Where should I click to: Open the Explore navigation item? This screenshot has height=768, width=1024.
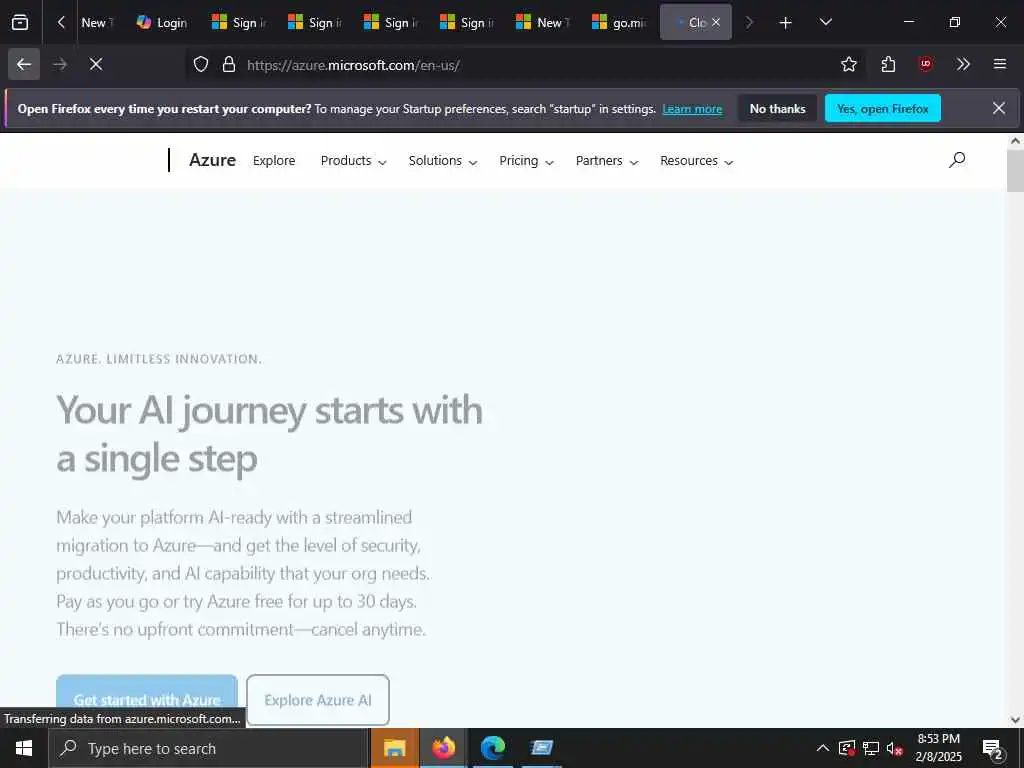point(274,161)
